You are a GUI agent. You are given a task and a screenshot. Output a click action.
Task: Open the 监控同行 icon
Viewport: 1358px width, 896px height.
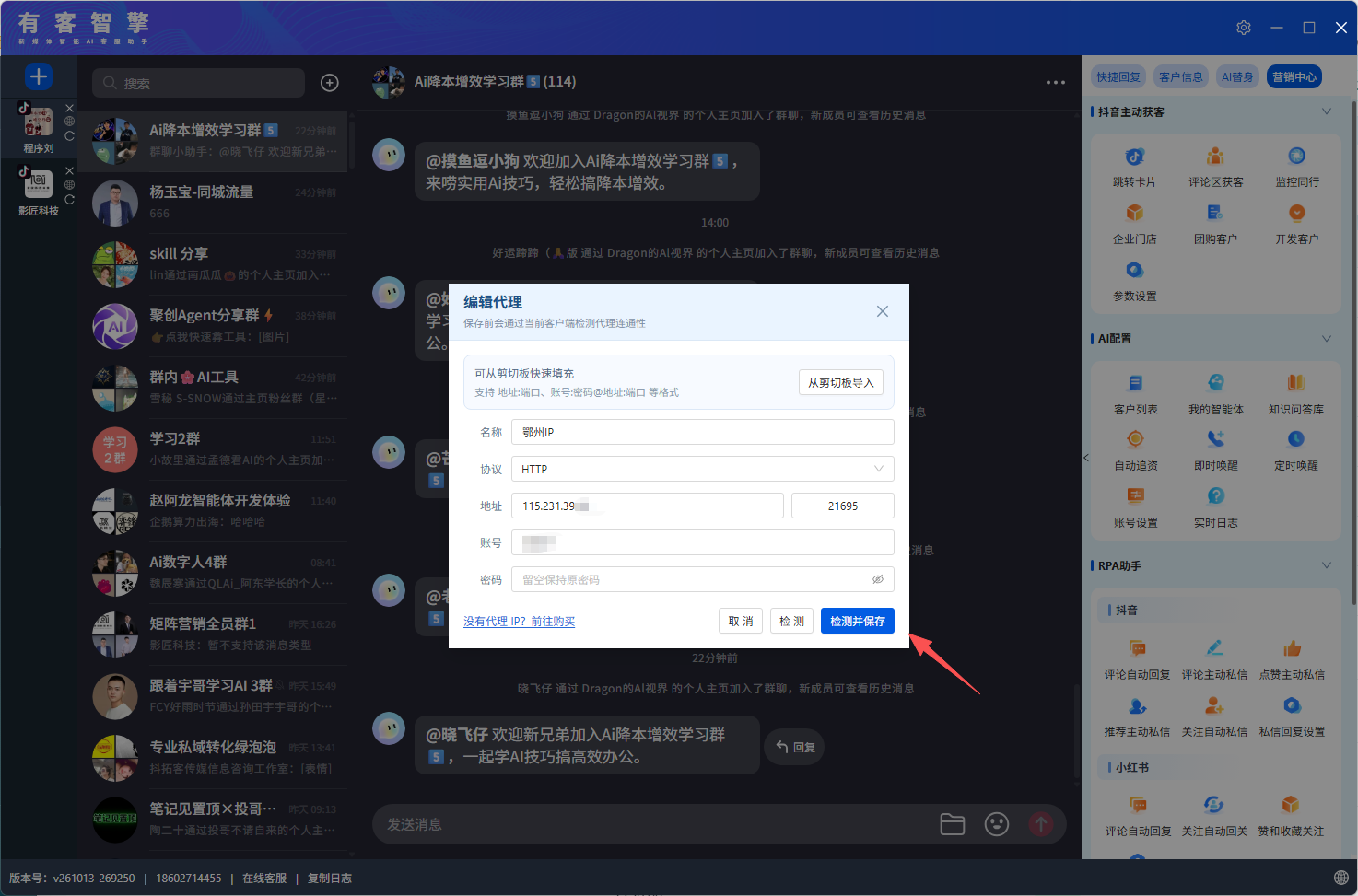coord(1296,157)
